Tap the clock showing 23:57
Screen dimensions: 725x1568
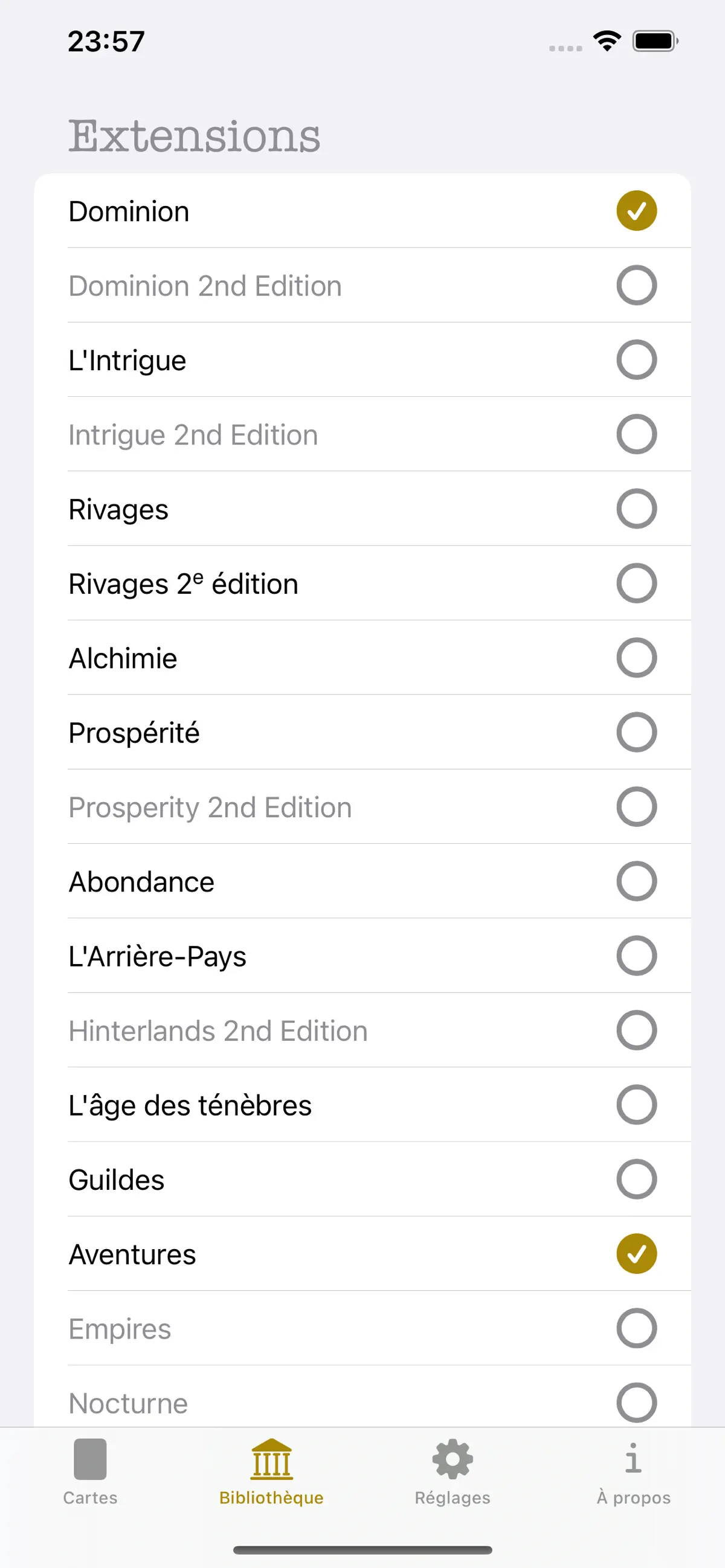coord(106,42)
